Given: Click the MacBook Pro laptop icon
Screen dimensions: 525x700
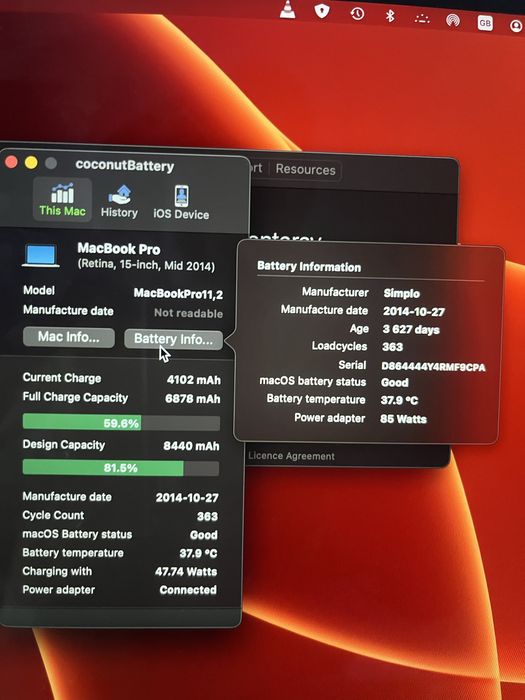Looking at the screenshot, I should click(41, 256).
